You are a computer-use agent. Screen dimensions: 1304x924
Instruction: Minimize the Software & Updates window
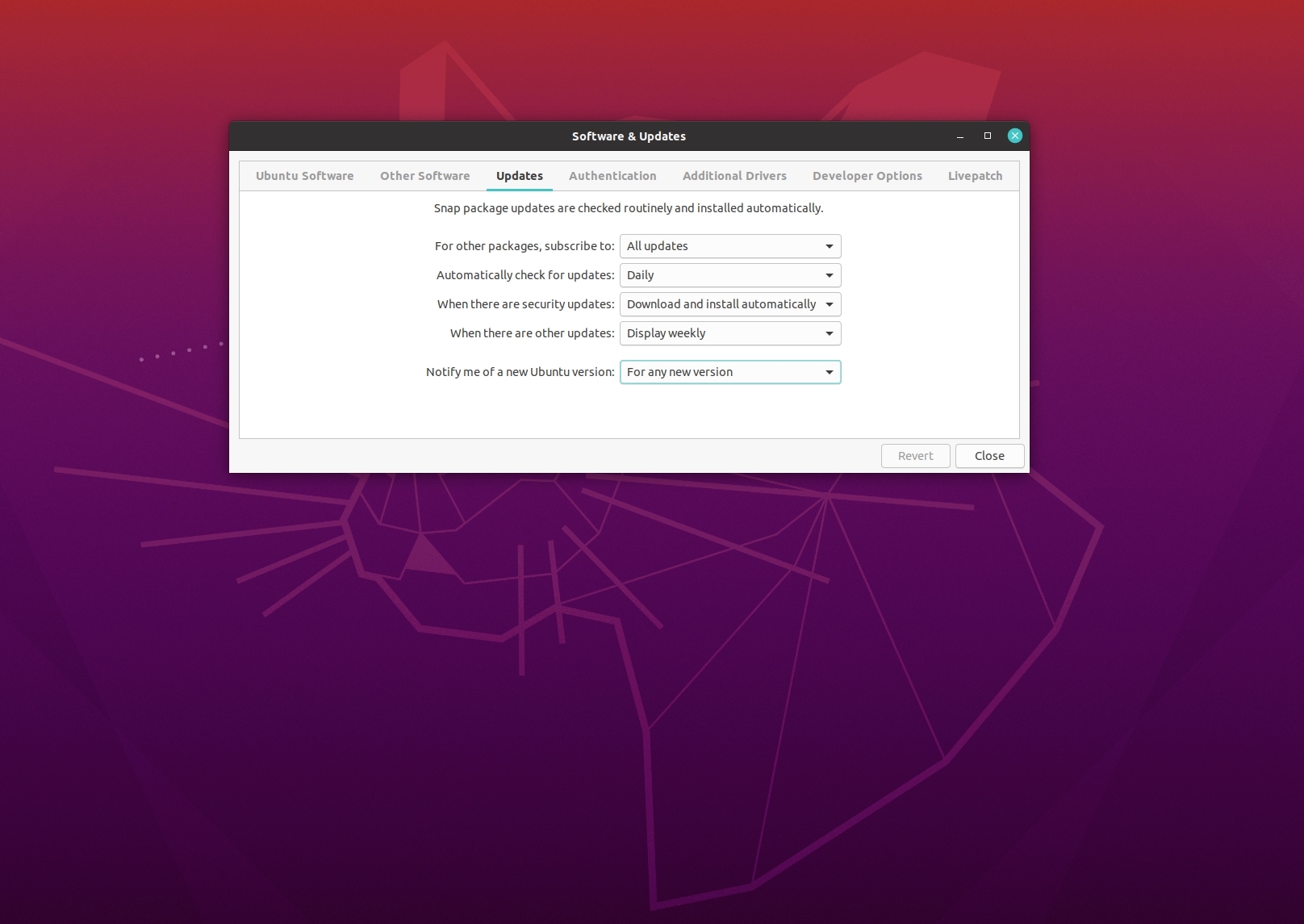click(959, 136)
